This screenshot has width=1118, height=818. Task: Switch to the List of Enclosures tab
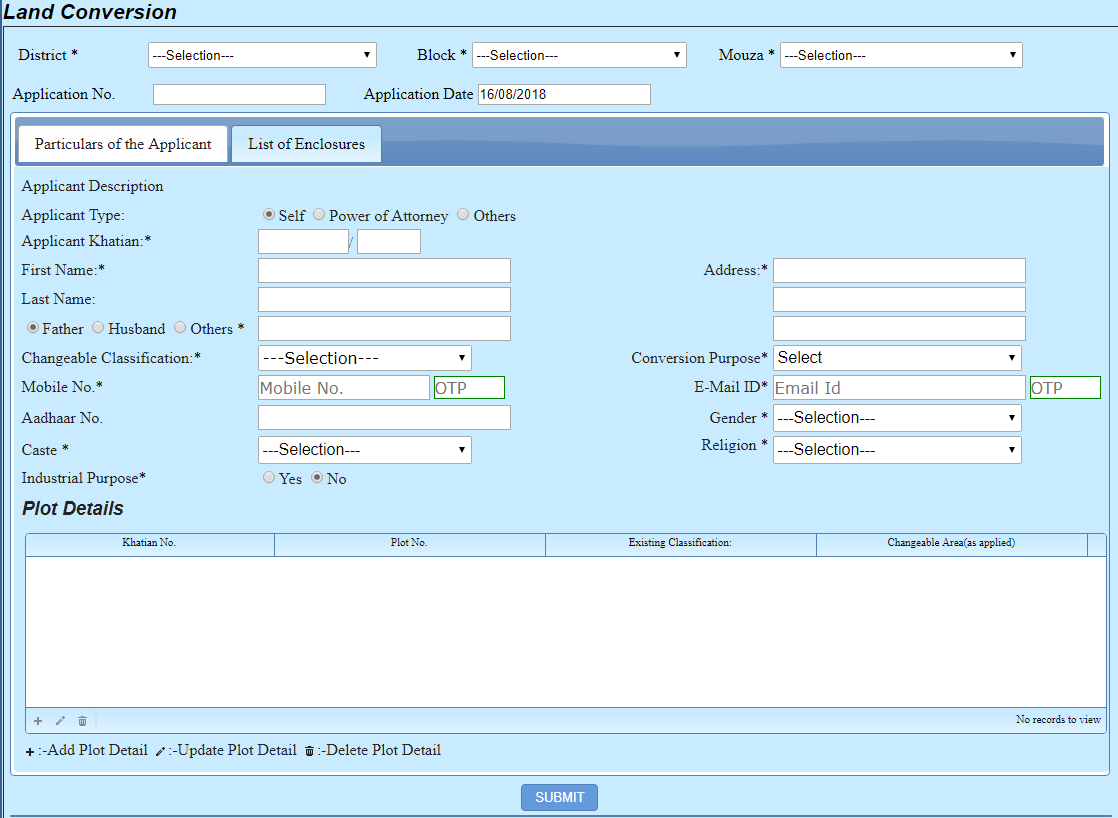pos(306,144)
